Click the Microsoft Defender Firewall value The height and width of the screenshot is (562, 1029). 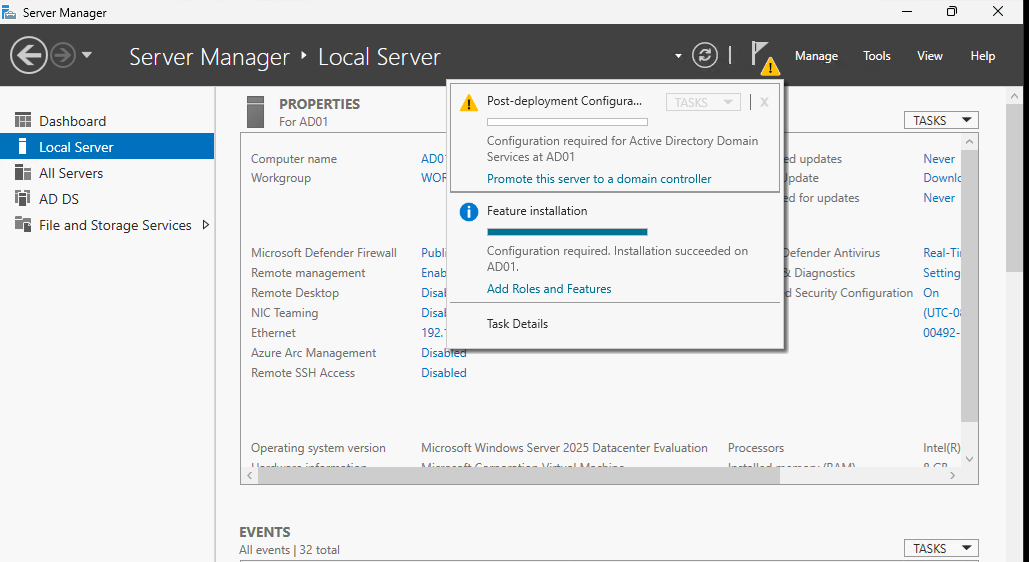[x=434, y=253]
